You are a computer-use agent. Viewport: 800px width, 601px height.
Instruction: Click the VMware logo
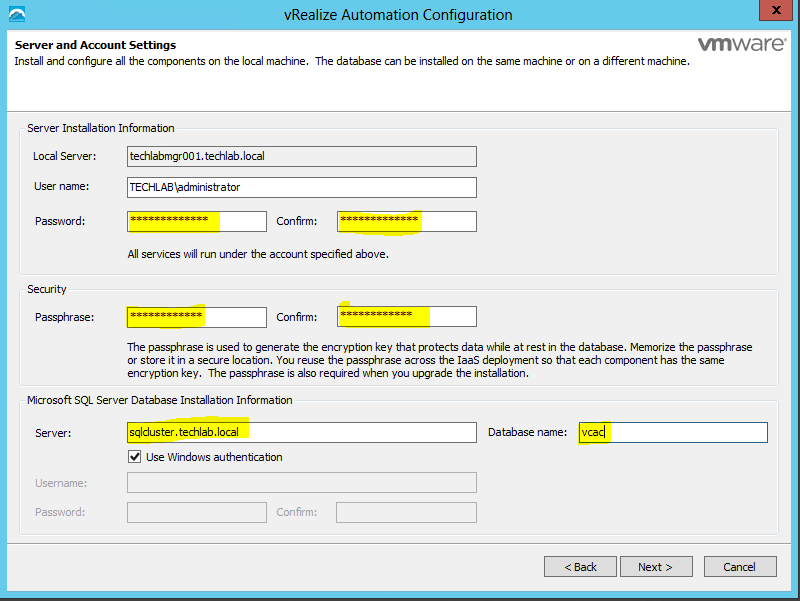[741, 44]
